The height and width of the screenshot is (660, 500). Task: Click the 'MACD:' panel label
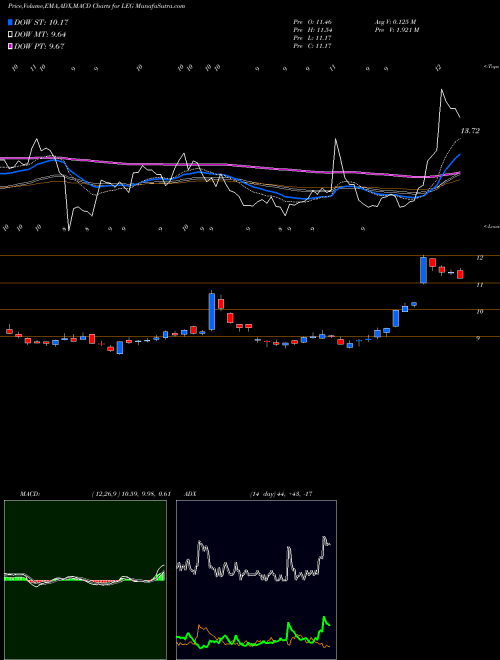(x=30, y=494)
